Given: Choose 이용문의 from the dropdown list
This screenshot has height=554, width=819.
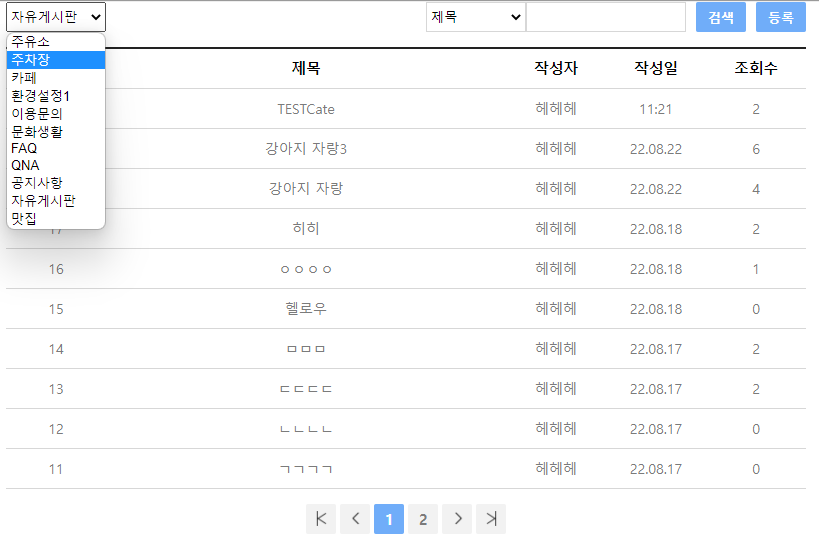Looking at the screenshot, I should point(56,113).
